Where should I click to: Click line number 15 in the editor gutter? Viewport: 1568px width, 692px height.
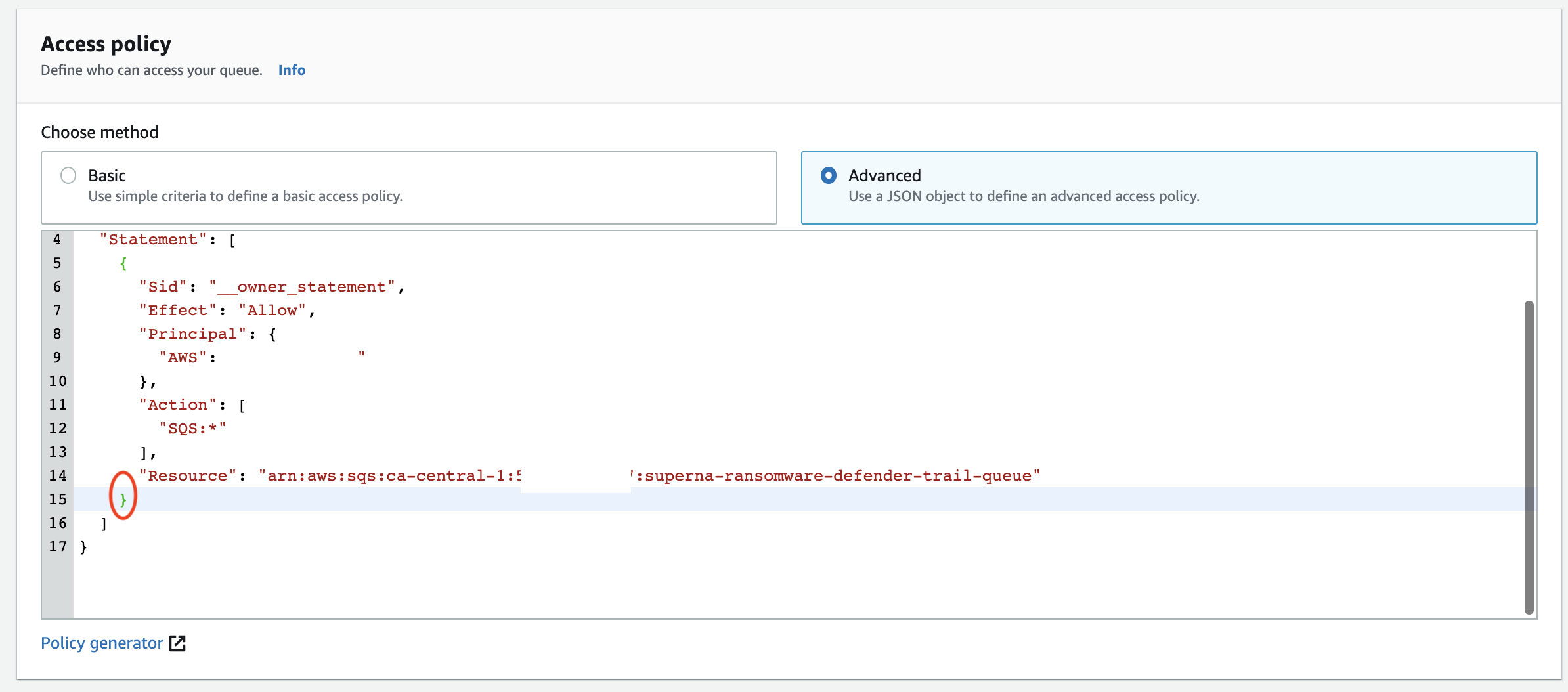56,500
